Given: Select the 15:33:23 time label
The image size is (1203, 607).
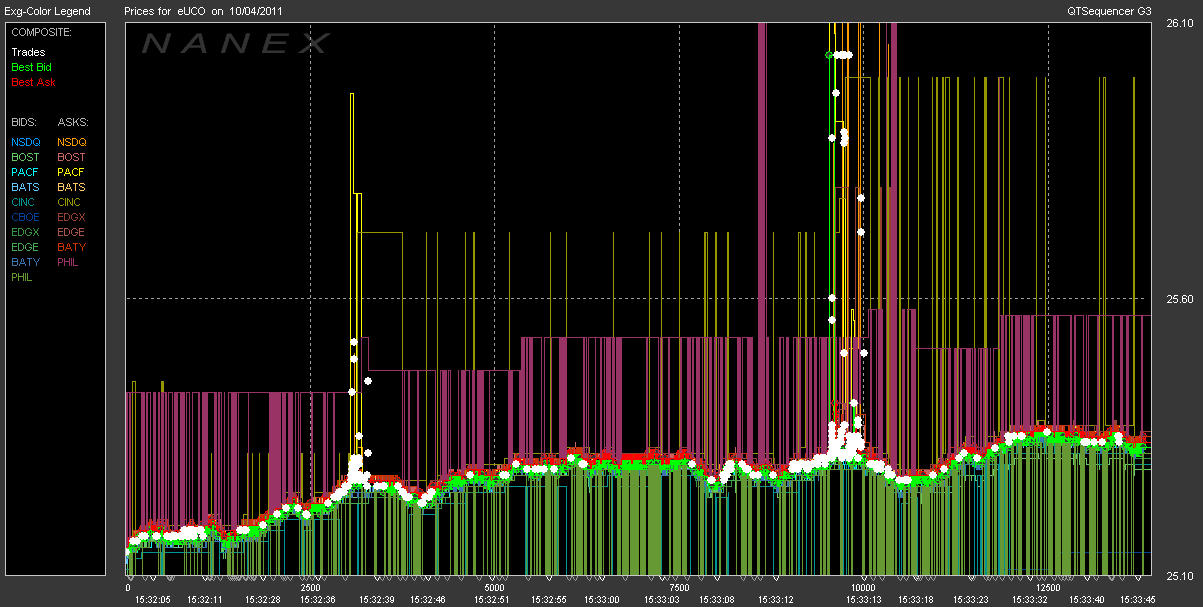Looking at the screenshot, I should point(970,599).
